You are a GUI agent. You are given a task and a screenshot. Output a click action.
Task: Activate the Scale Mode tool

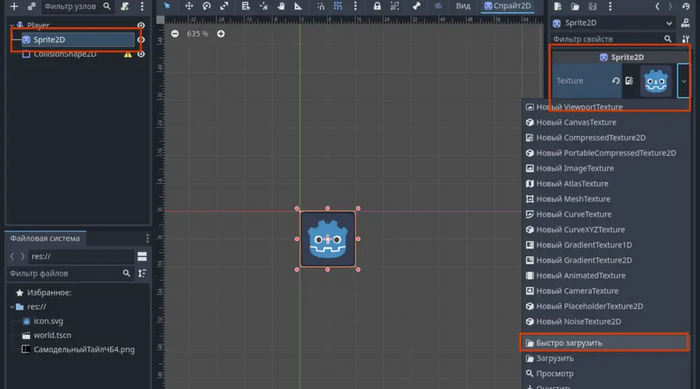224,6
